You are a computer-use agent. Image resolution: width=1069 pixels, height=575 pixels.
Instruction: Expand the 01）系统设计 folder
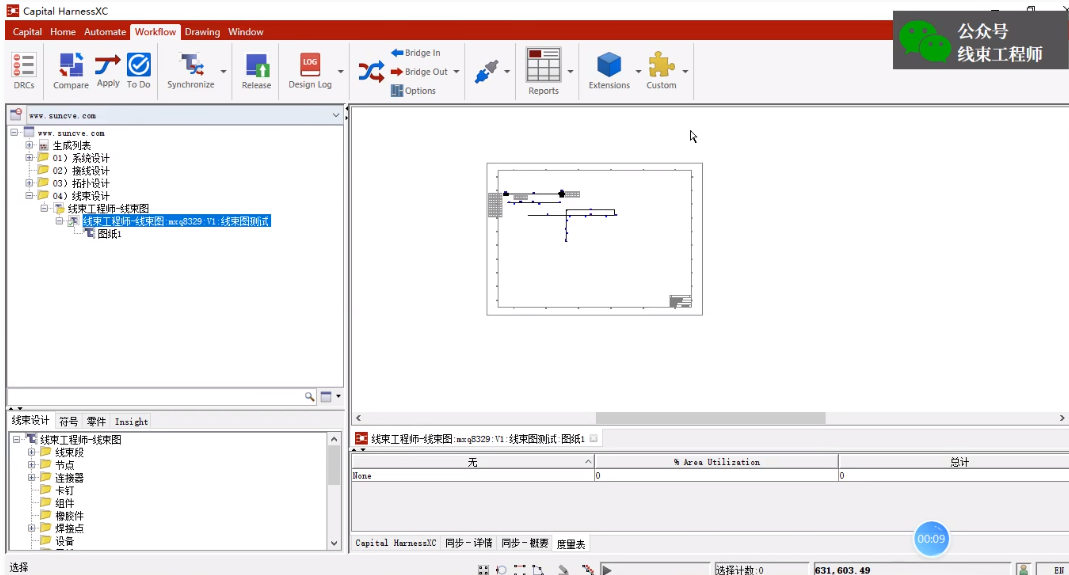29,158
